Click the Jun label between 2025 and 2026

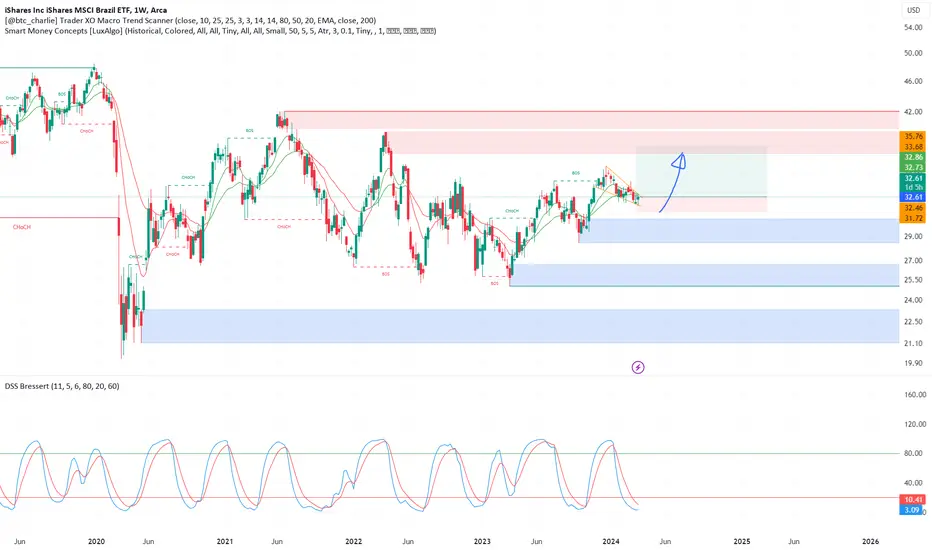[x=794, y=541]
